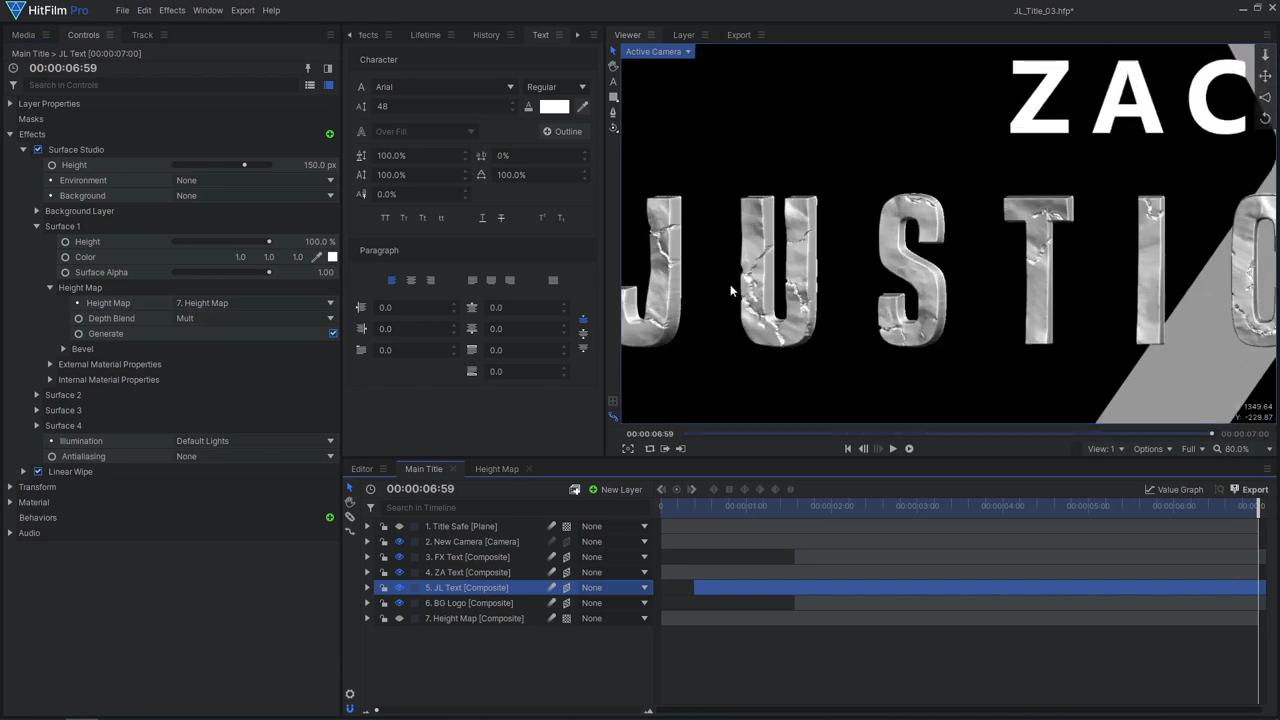This screenshot has height=720, width=1280.
Task: Open the Active Camera dropdown
Action: click(656, 52)
